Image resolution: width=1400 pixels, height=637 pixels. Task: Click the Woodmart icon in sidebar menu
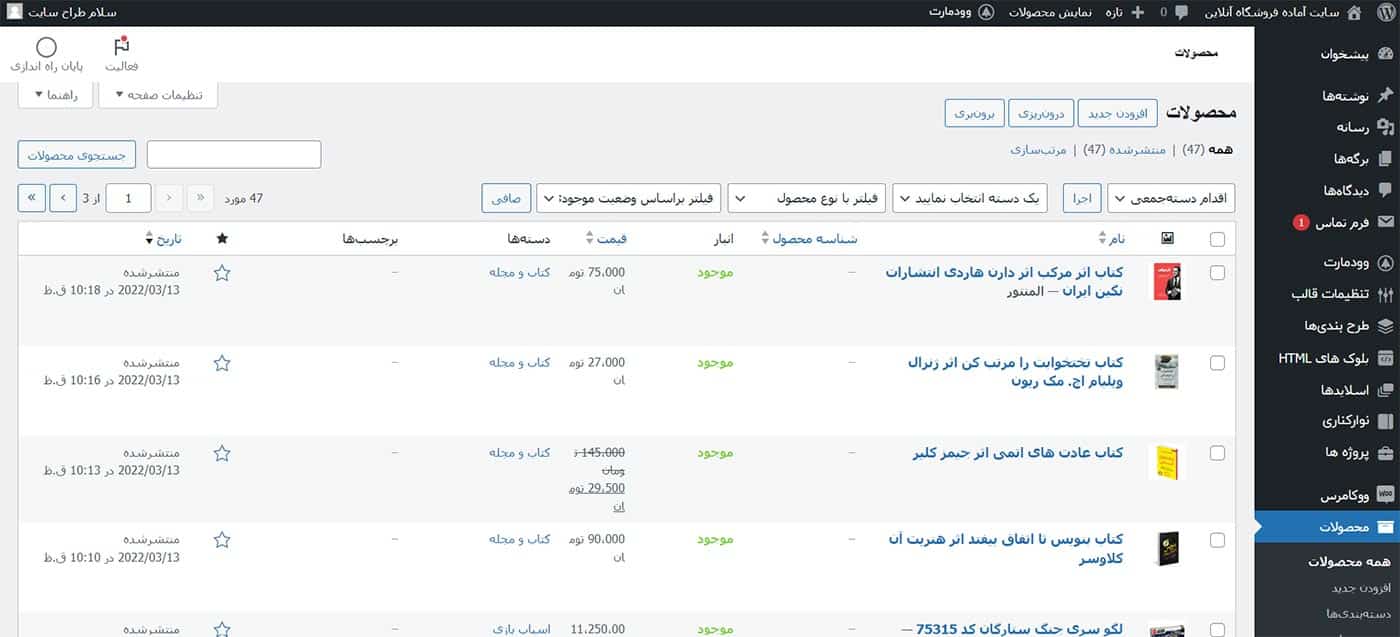click(x=1385, y=262)
